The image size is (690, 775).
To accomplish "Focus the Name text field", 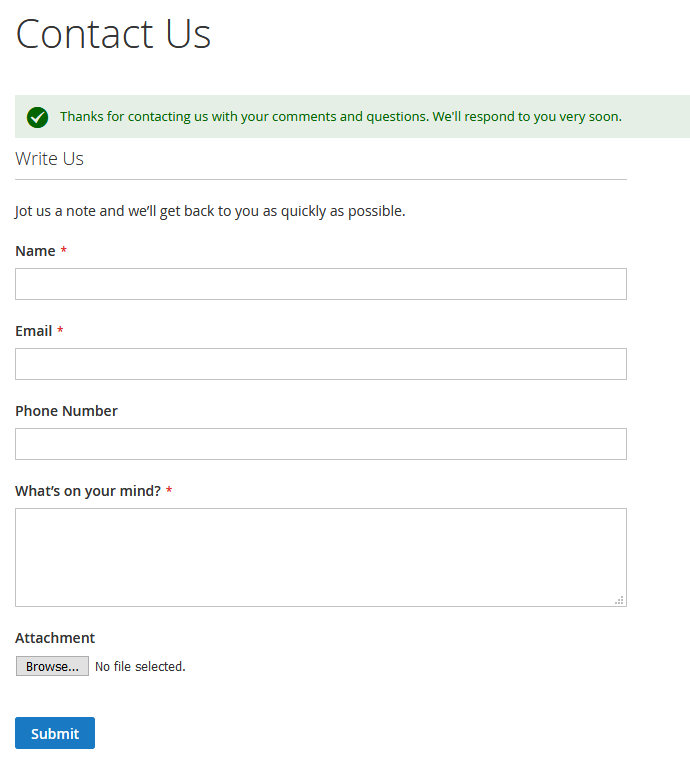I will click(321, 284).
